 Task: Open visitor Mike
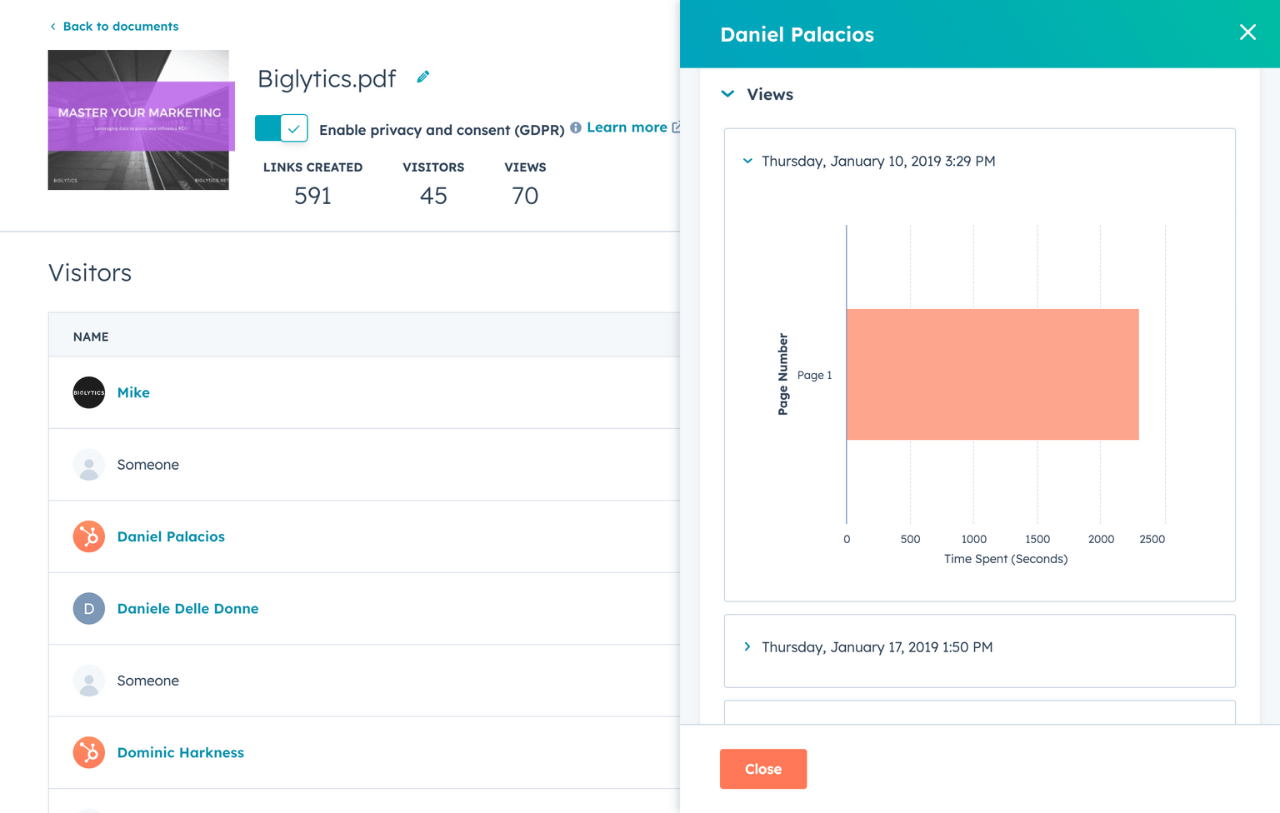[x=133, y=393]
